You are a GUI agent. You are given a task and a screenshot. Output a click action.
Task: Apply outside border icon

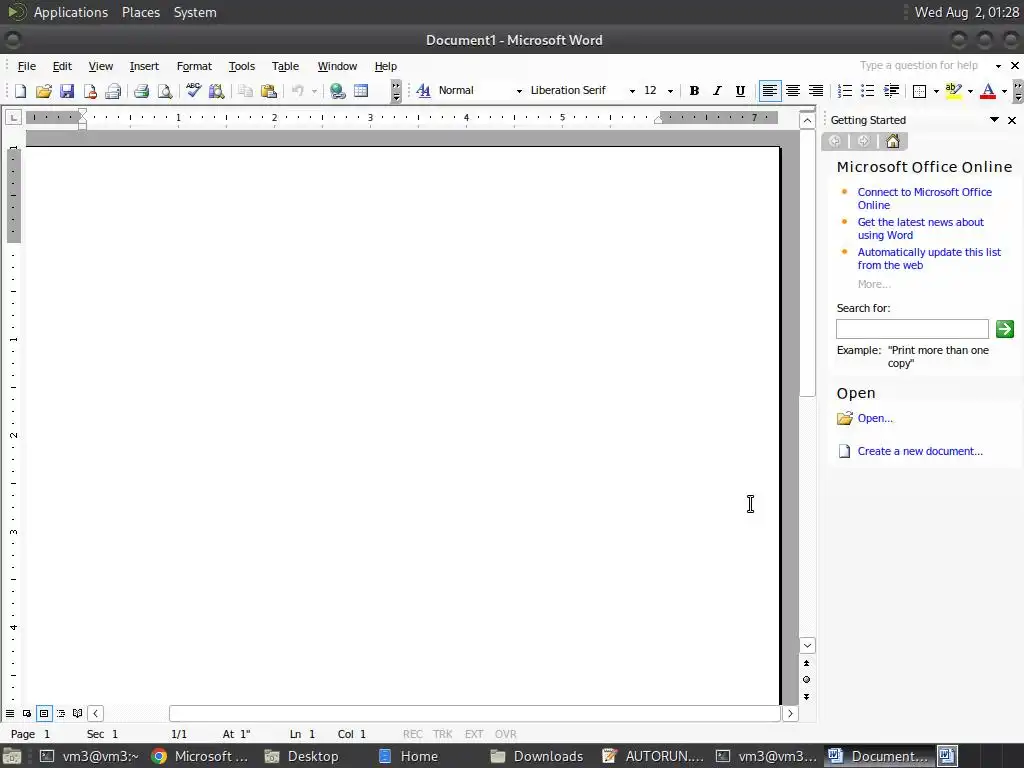pos(920,91)
